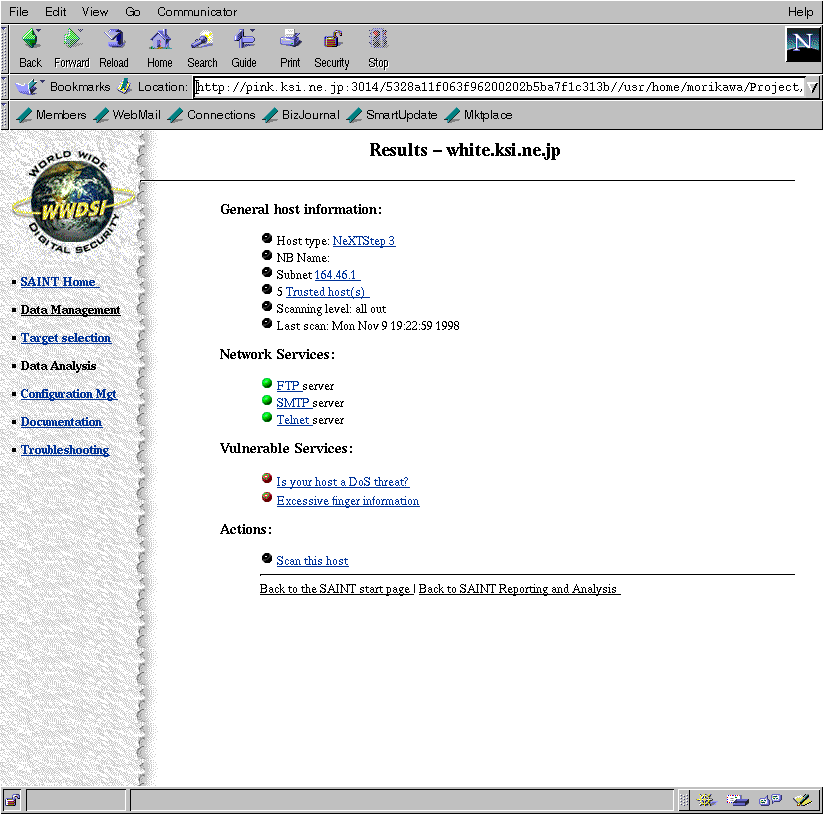Open the BizJournal toolbar shortcut
823x814 pixels.
[x=301, y=115]
